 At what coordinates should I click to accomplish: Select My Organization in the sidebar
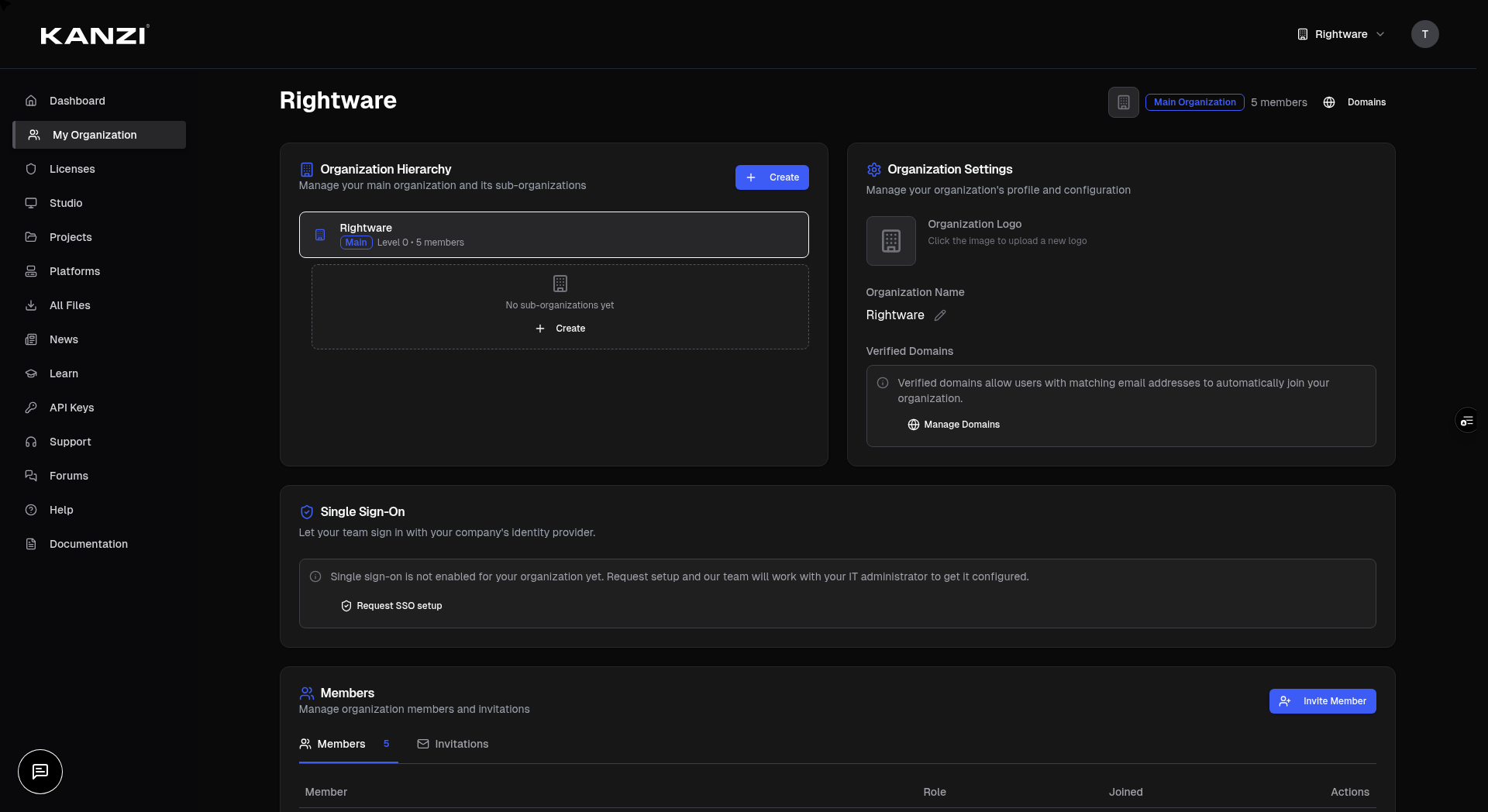(99, 135)
